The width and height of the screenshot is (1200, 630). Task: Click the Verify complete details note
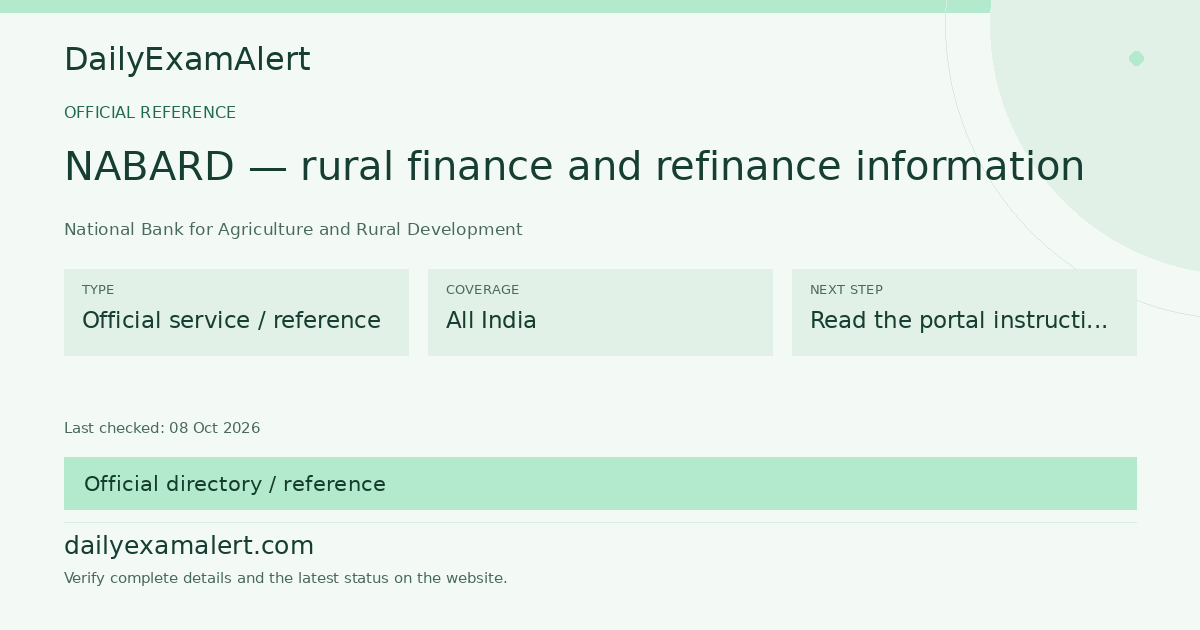point(286,578)
